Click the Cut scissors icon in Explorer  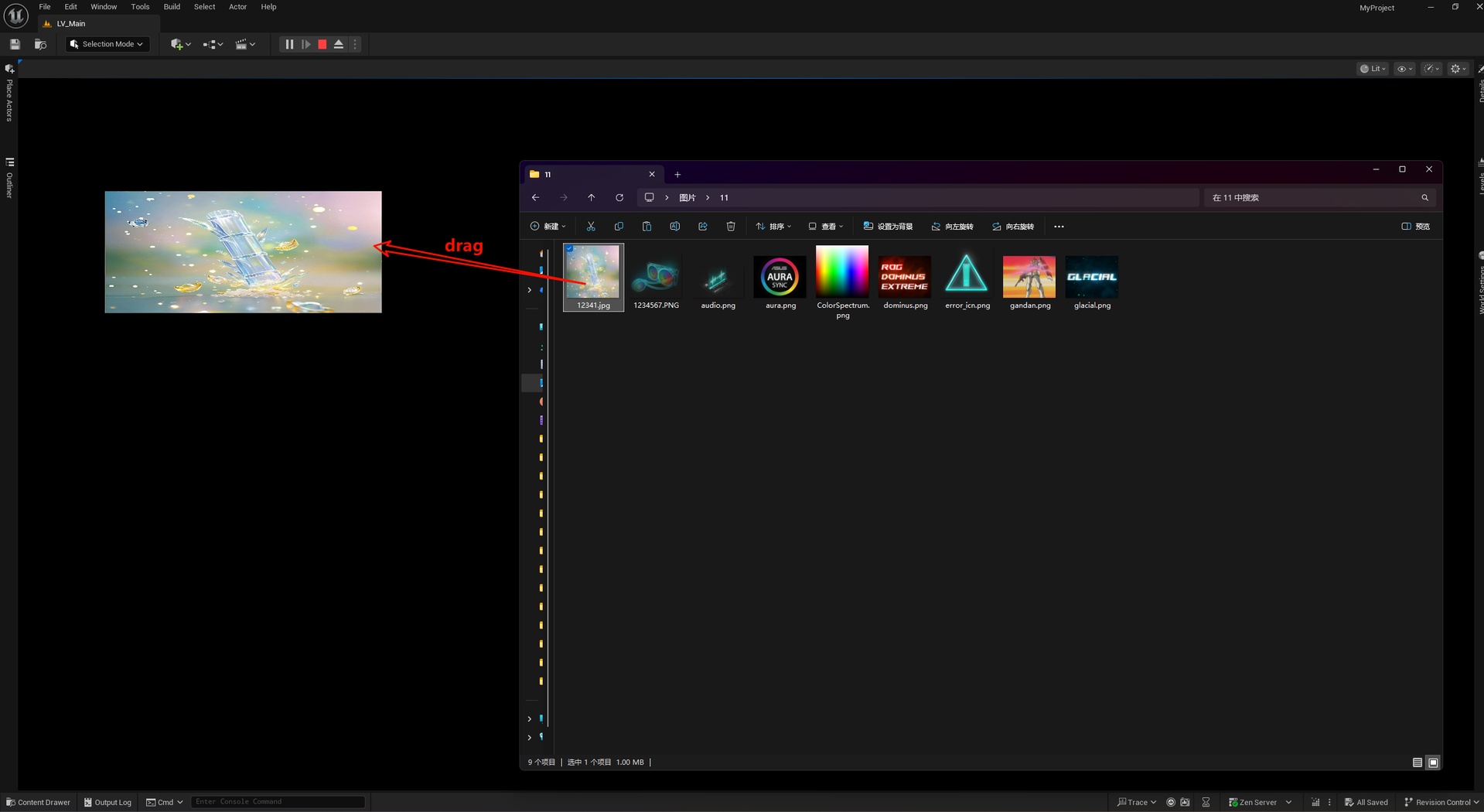591,227
